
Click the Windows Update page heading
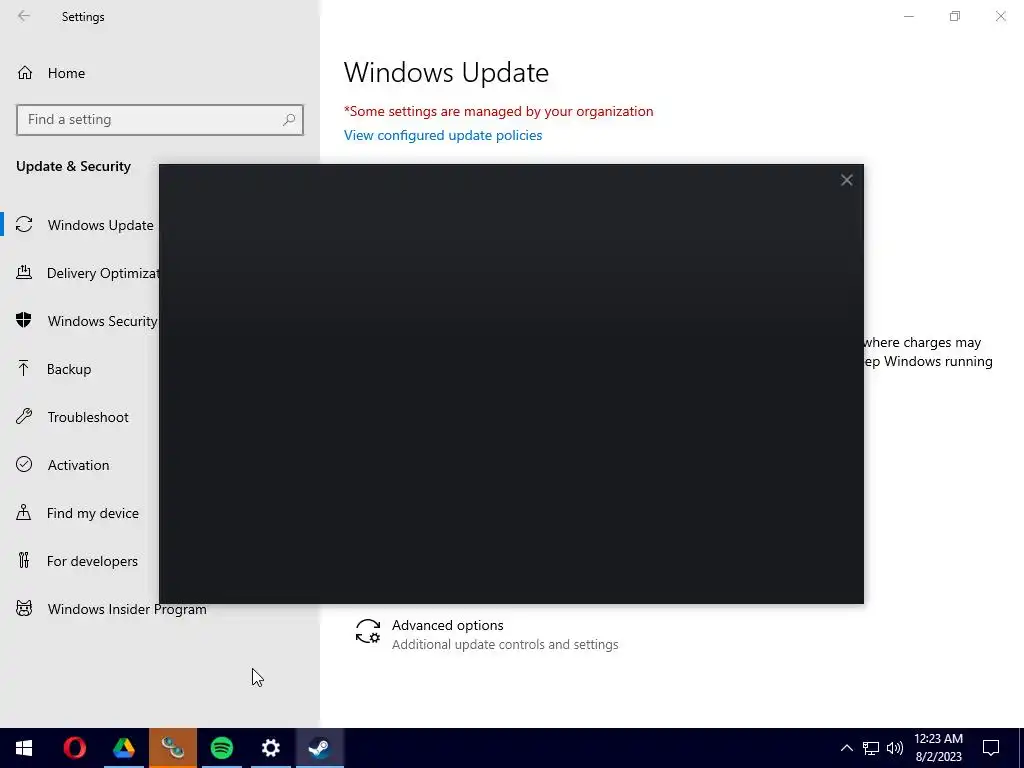[x=446, y=72]
